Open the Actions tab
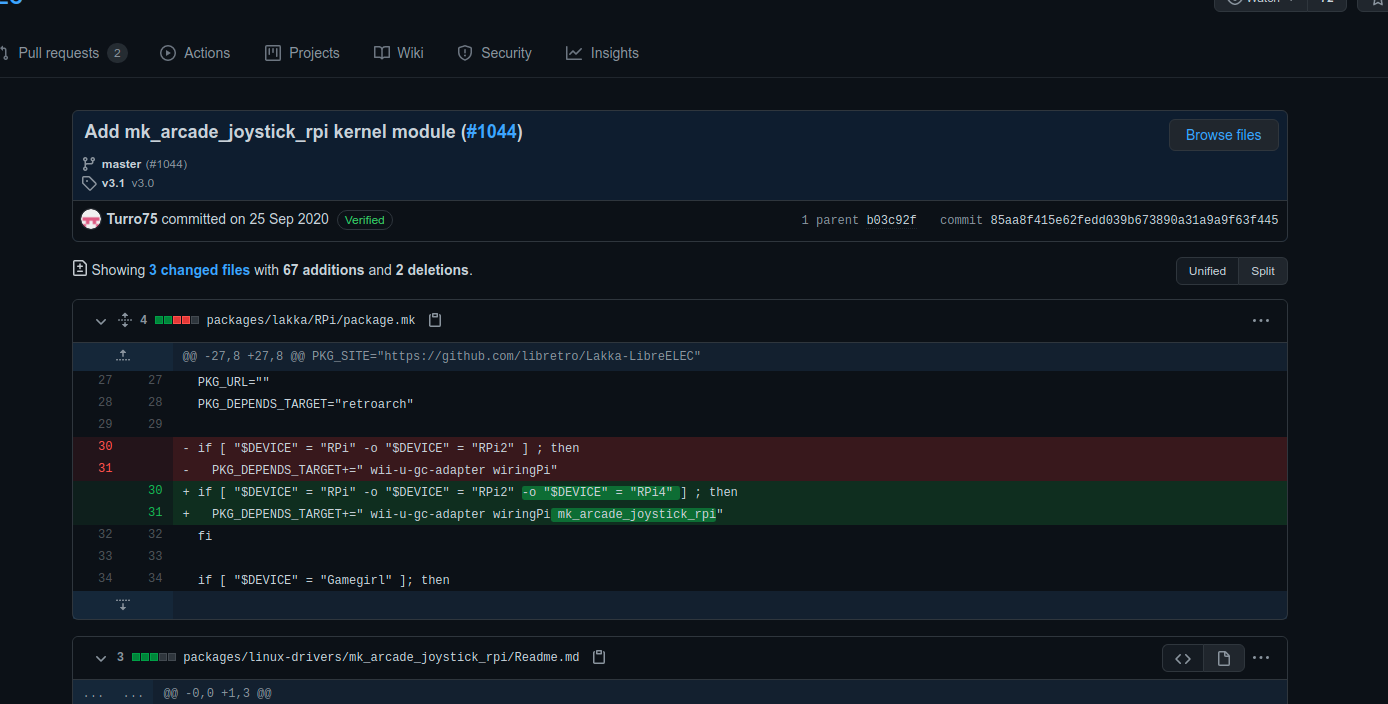Image resolution: width=1388 pixels, height=704 pixels. 195,53
